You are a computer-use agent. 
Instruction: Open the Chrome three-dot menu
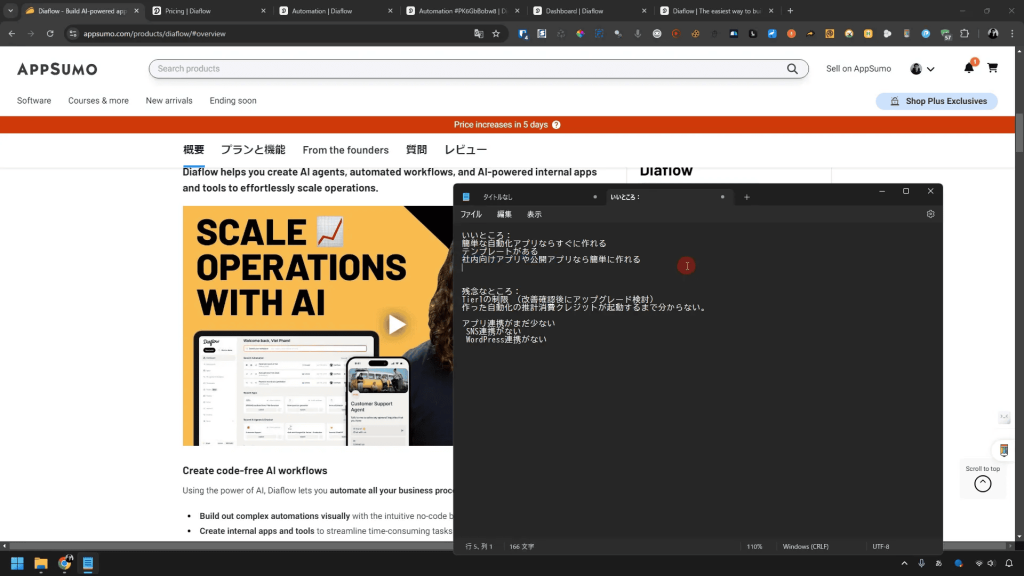click(x=1012, y=33)
